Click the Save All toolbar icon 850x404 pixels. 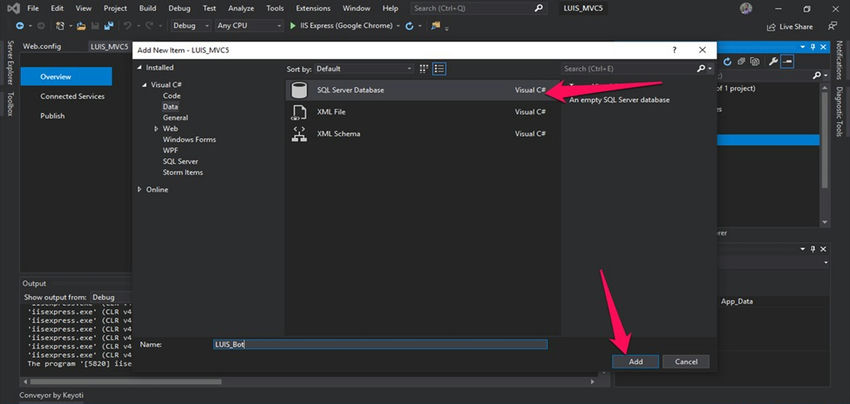108,25
